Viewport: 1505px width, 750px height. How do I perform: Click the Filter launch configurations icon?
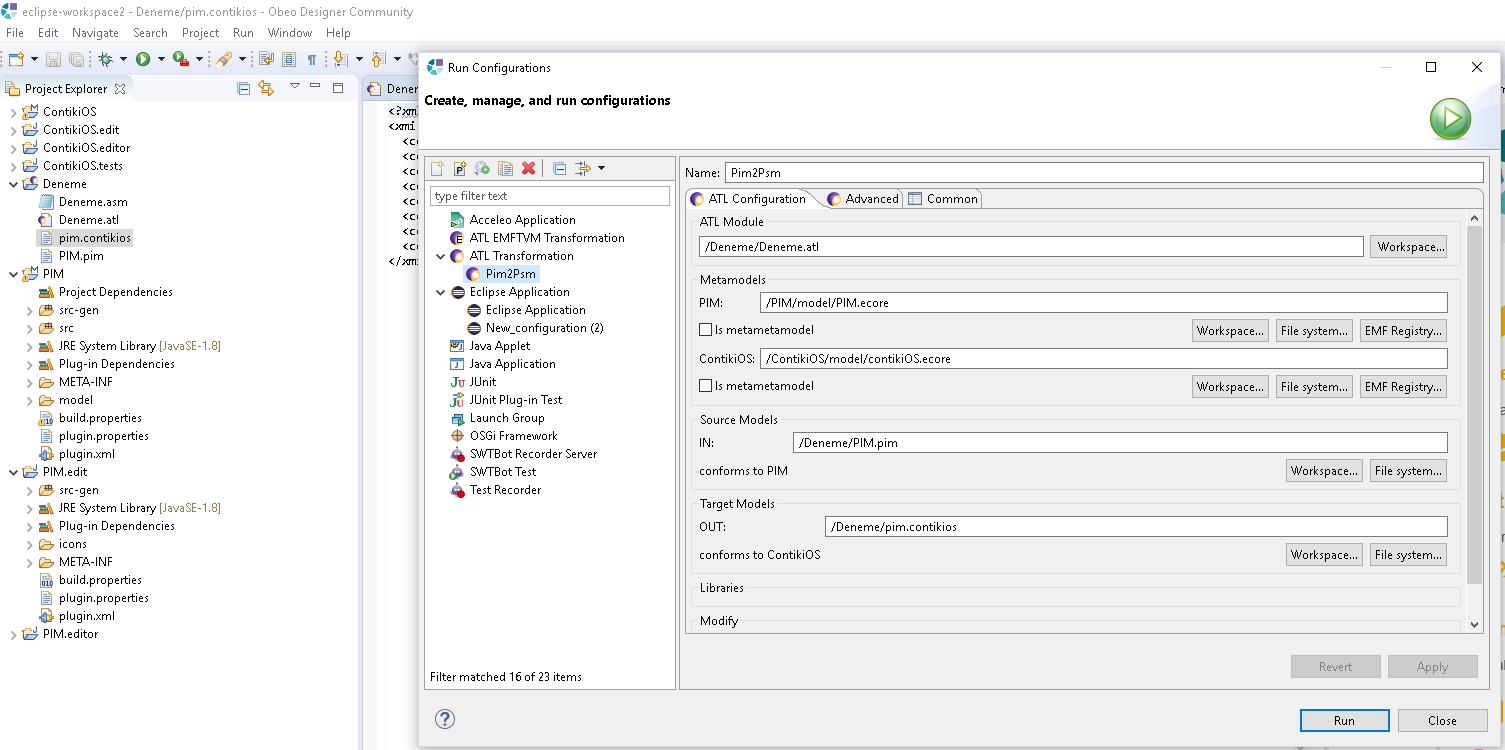click(x=583, y=168)
